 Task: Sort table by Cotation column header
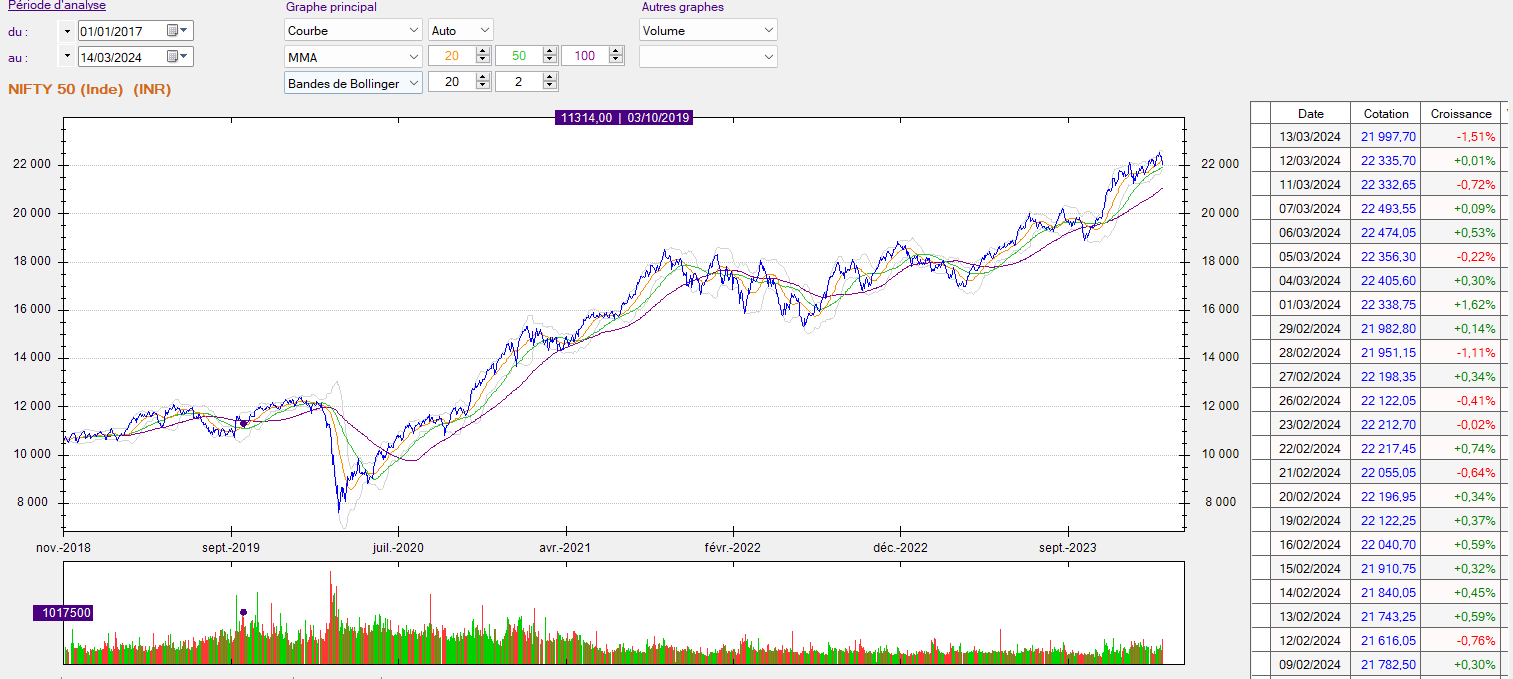coord(1385,114)
